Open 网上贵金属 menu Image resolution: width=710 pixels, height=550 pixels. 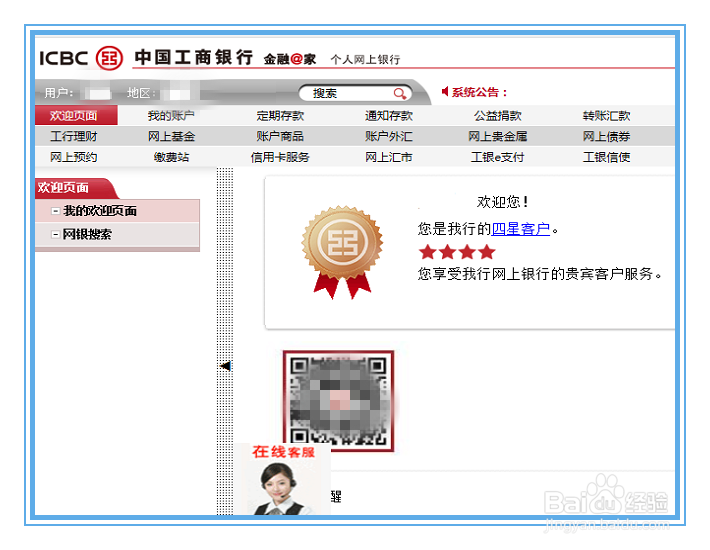click(498, 136)
